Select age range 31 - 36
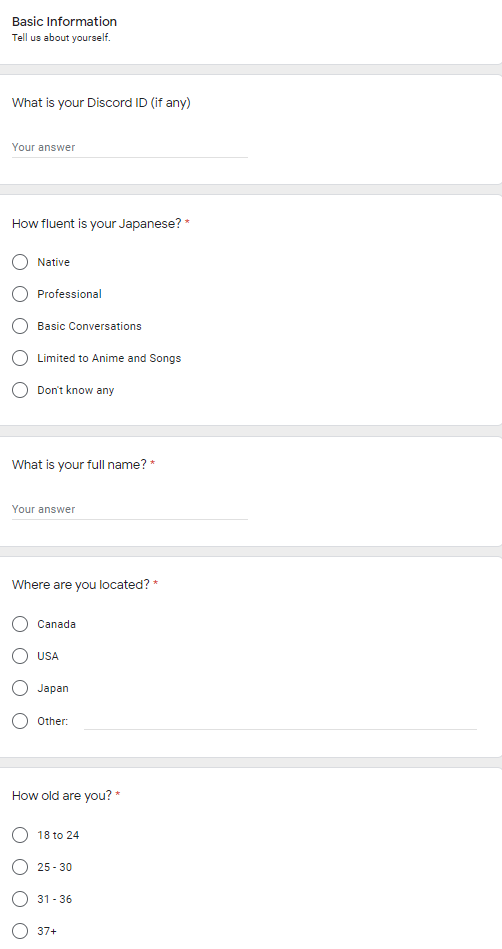 tap(20, 899)
